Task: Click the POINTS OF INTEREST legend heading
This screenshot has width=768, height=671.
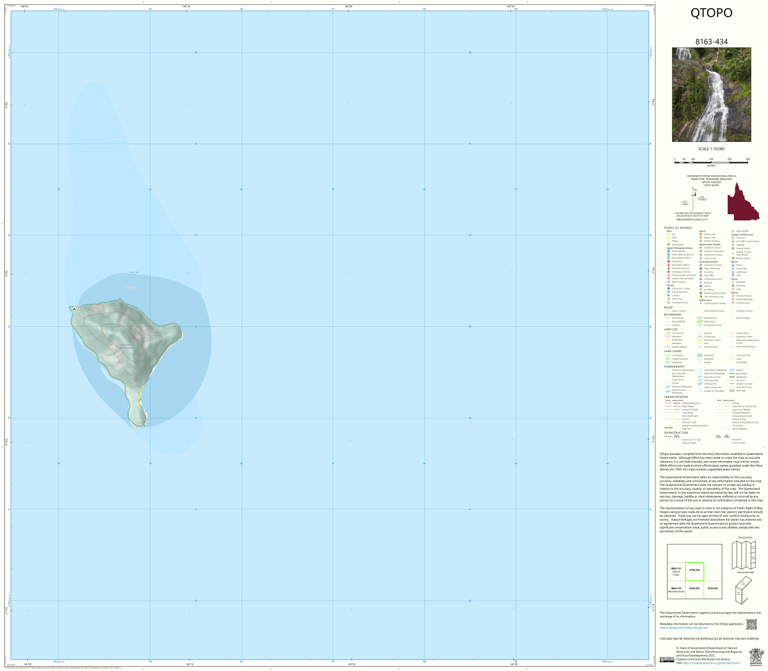Action: pos(678,228)
